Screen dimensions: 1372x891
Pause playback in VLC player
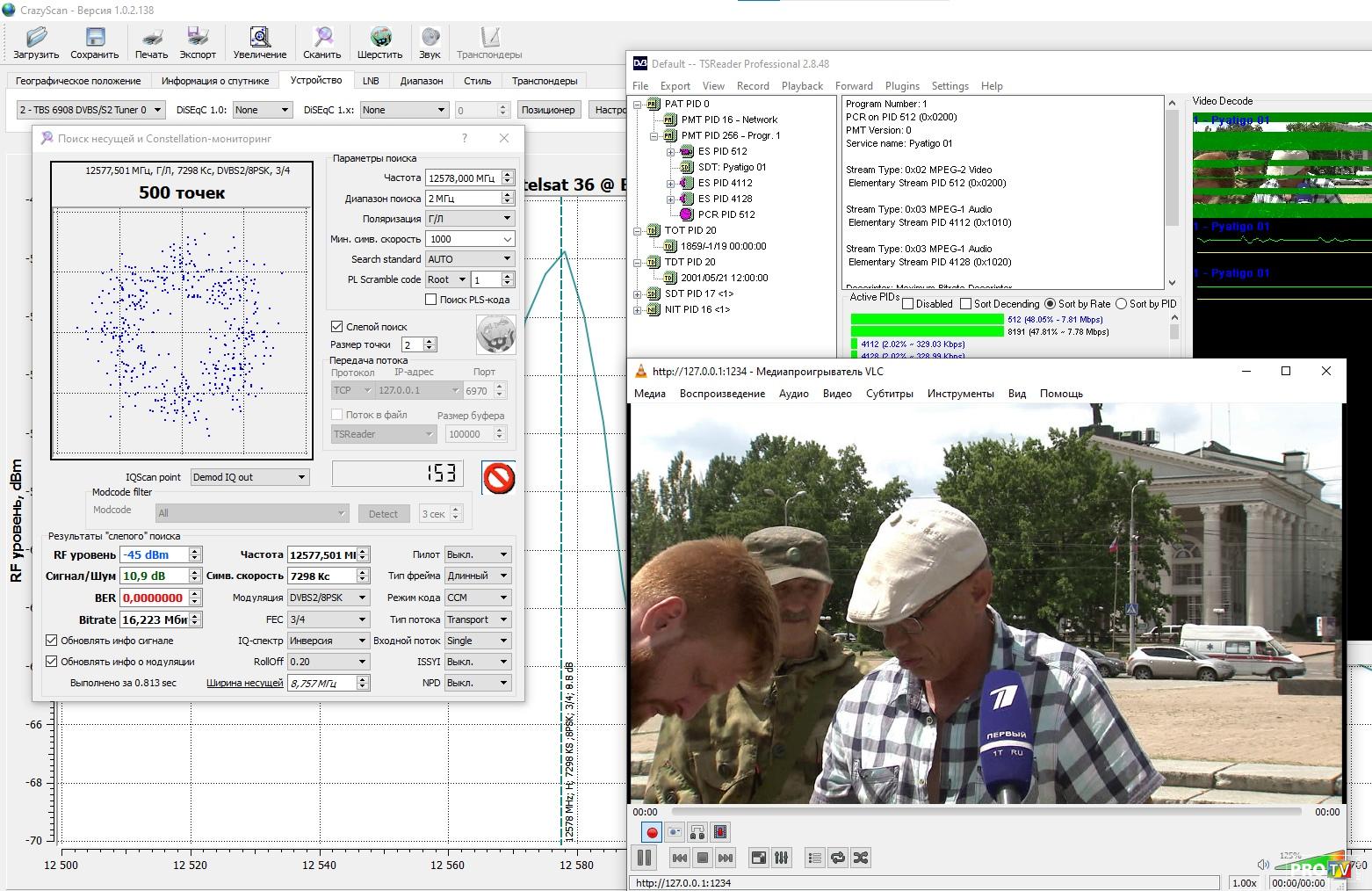click(644, 858)
